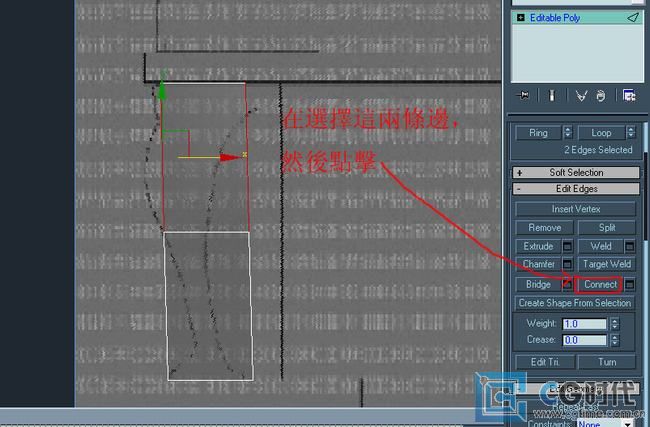The width and height of the screenshot is (650, 427).
Task: Open Connect settings box
Action: tap(630, 284)
